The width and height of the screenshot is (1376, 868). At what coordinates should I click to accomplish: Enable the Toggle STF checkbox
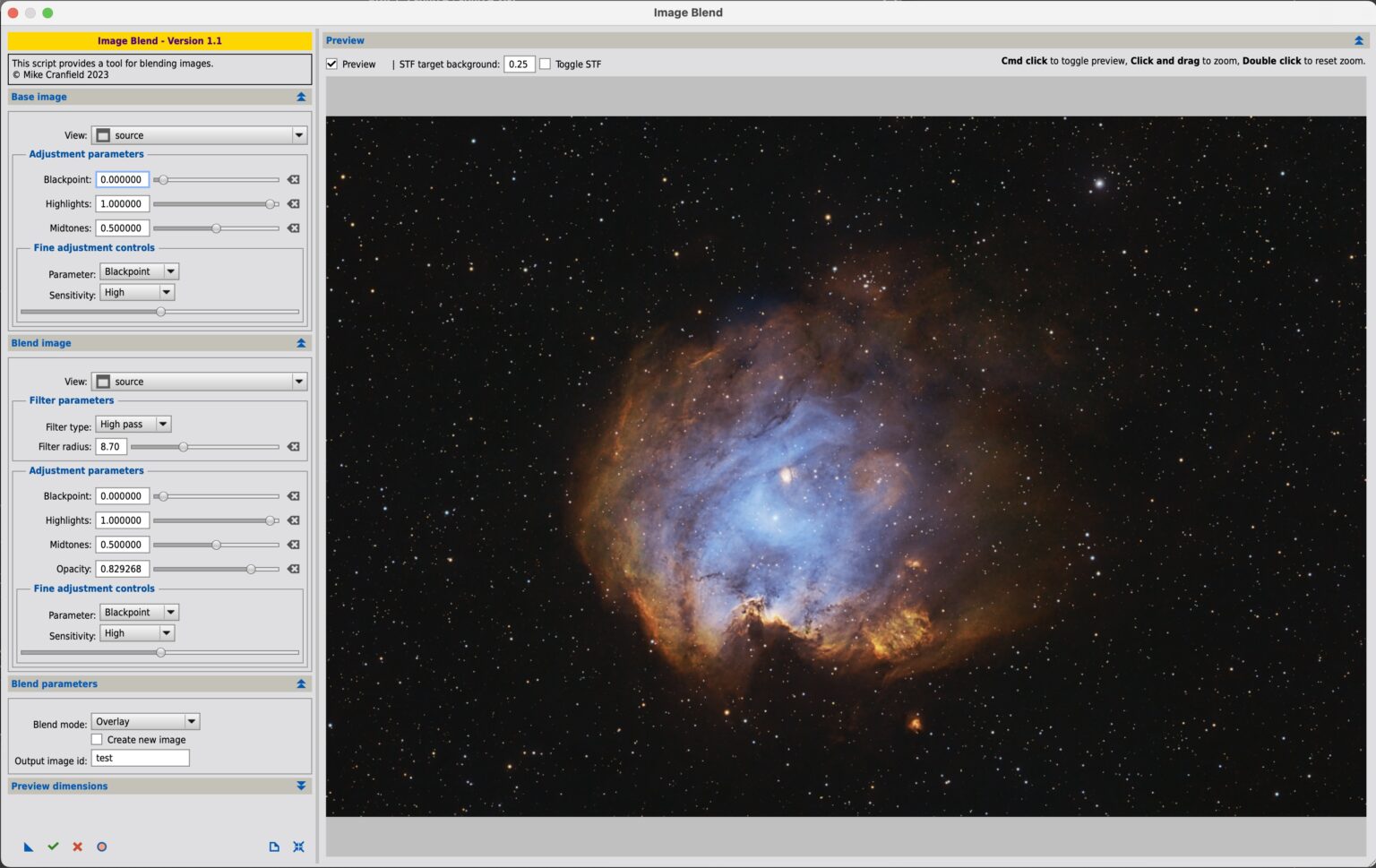pyautogui.click(x=545, y=64)
